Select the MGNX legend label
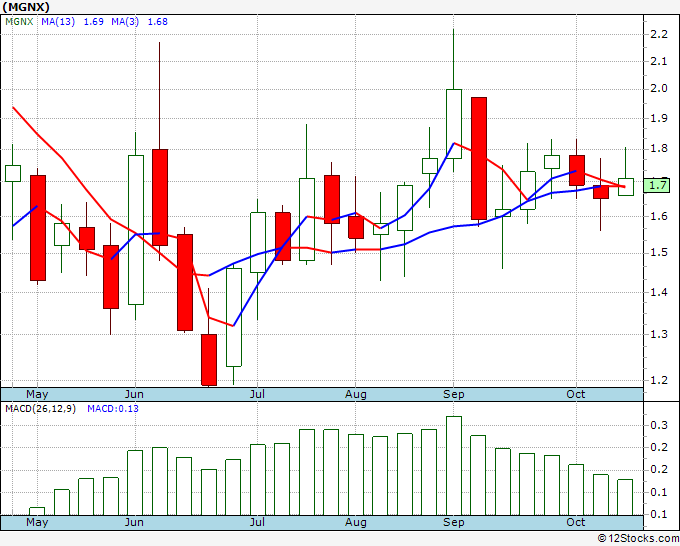 point(19,22)
